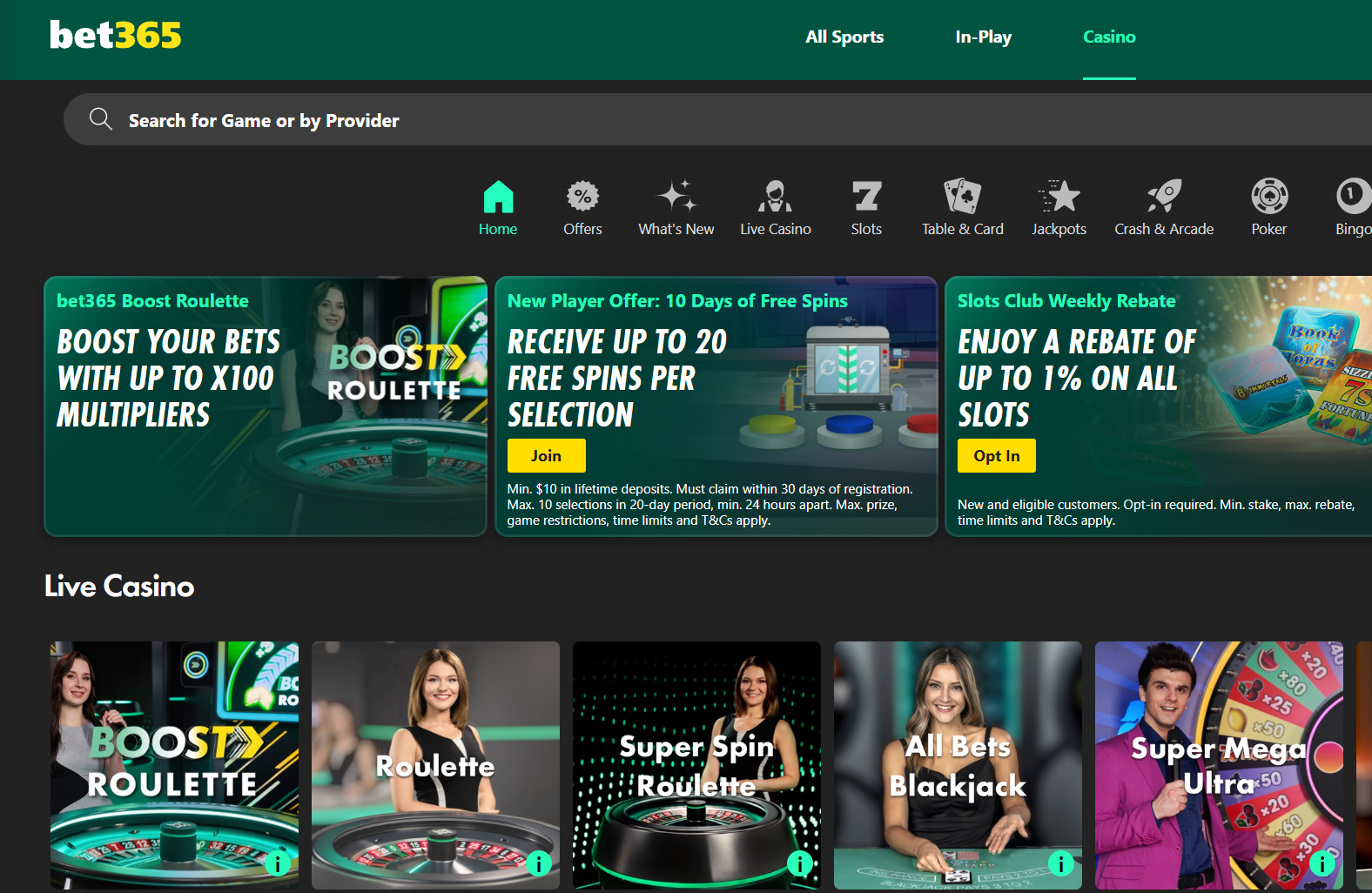Click 'New and eligible customers' terms text
This screenshot has width=1372, height=893.
(x=1156, y=513)
